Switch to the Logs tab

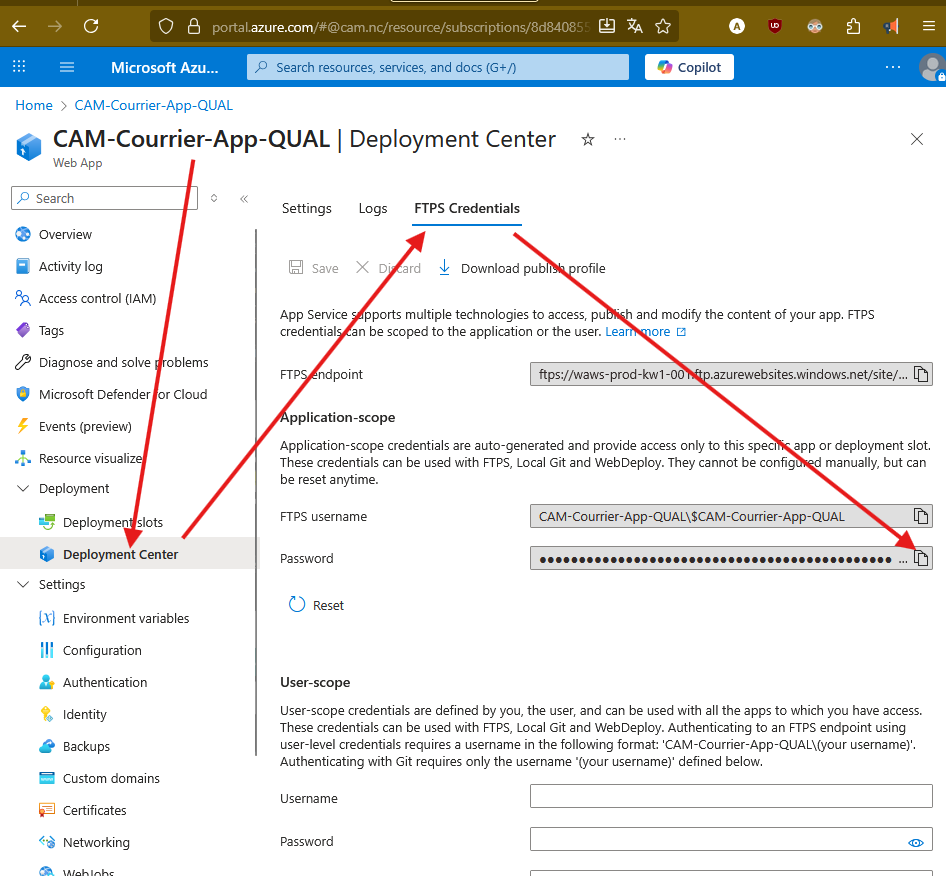coord(373,208)
